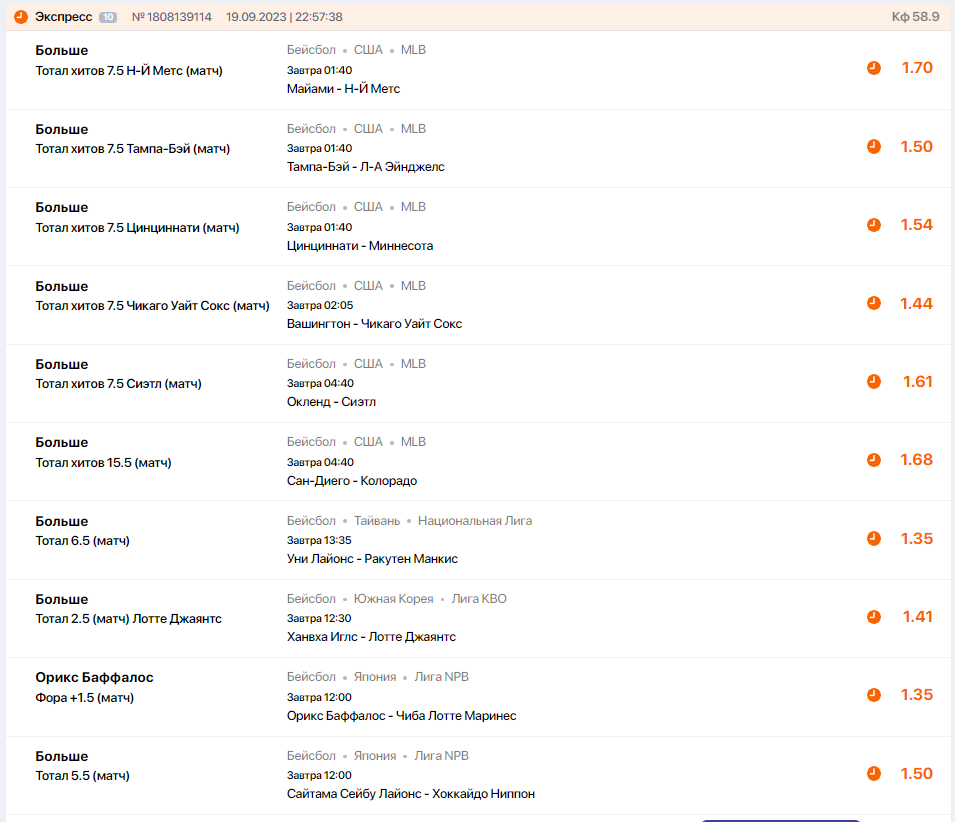Image resolution: width=955 pixels, height=822 pixels.
Task: Open the Сан-Диего - Колорадо match
Action: [x=352, y=481]
